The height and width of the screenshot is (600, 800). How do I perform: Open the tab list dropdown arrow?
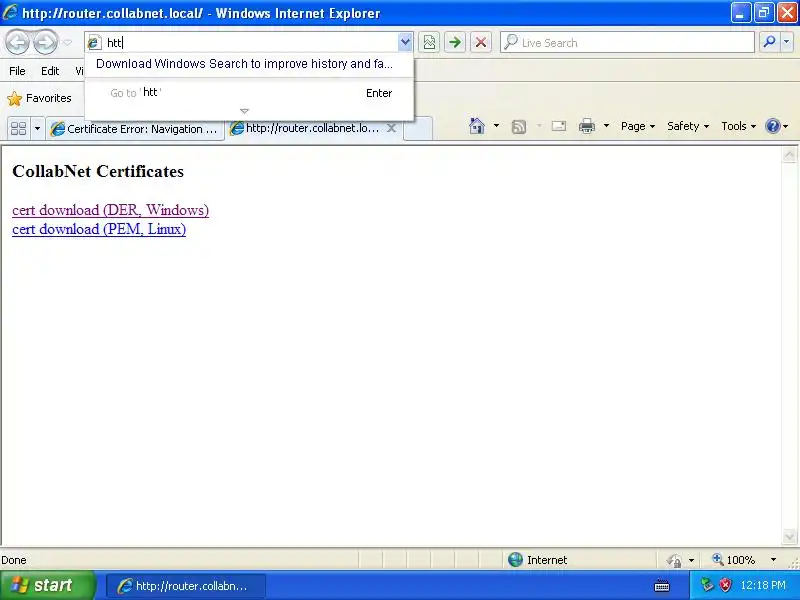[x=37, y=128]
